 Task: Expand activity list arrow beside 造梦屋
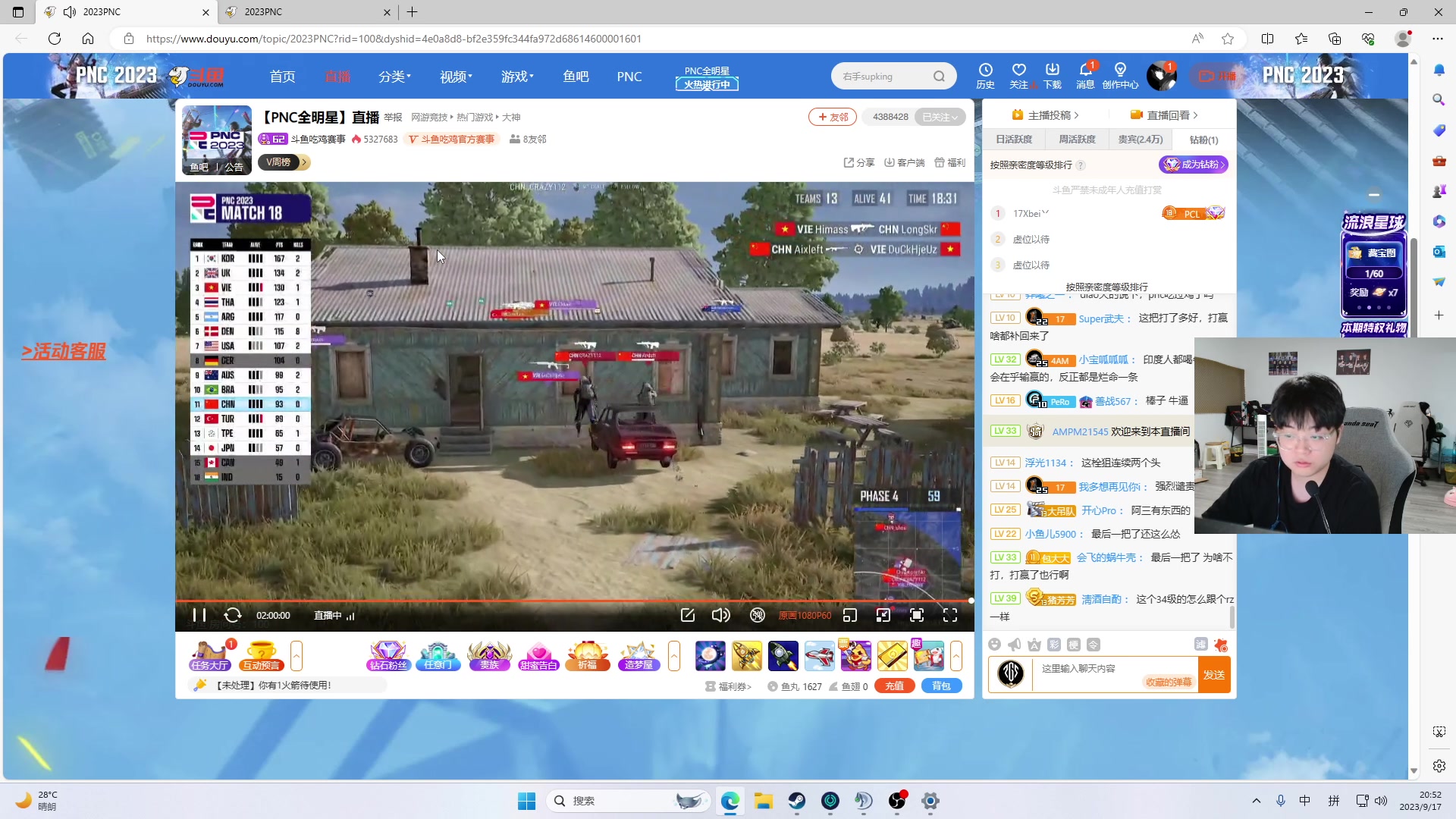[674, 656]
